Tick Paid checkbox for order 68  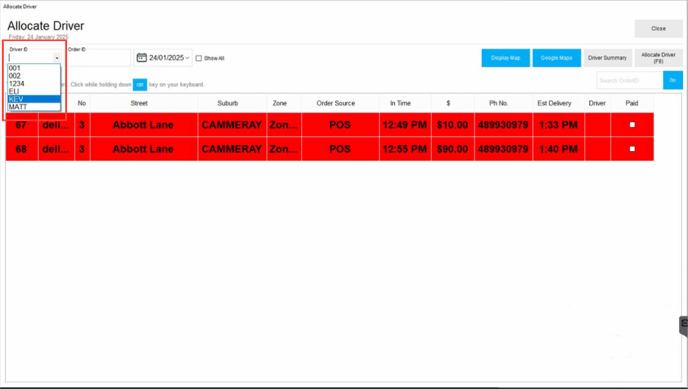pyautogui.click(x=632, y=149)
